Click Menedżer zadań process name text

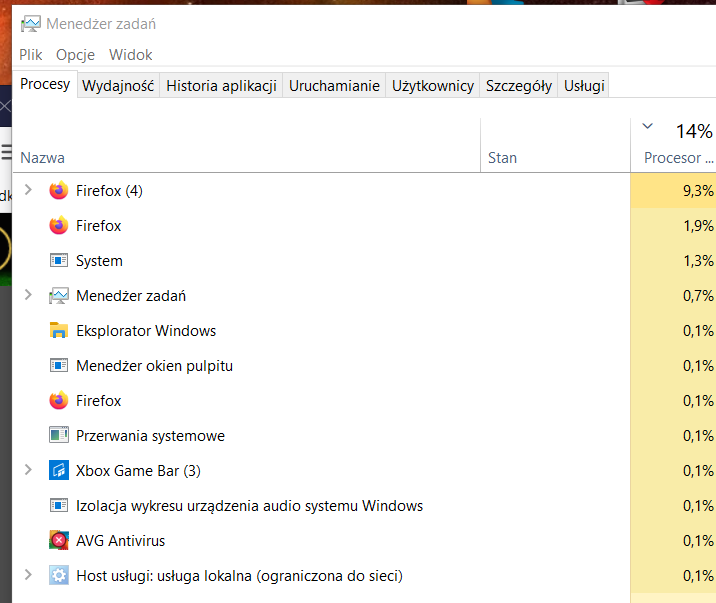click(x=131, y=296)
